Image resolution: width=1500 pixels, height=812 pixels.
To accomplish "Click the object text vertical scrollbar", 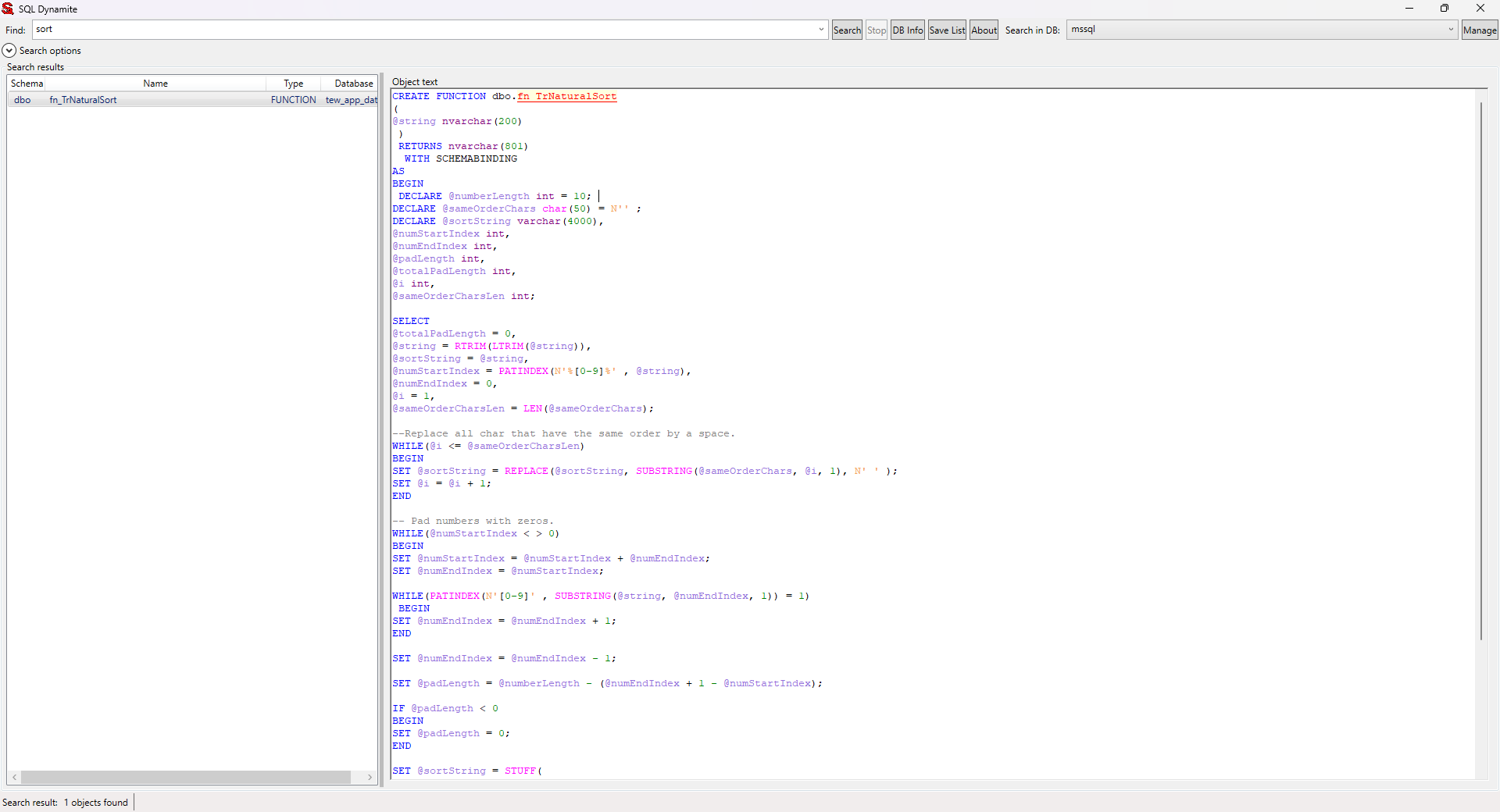I will 1480,371.
